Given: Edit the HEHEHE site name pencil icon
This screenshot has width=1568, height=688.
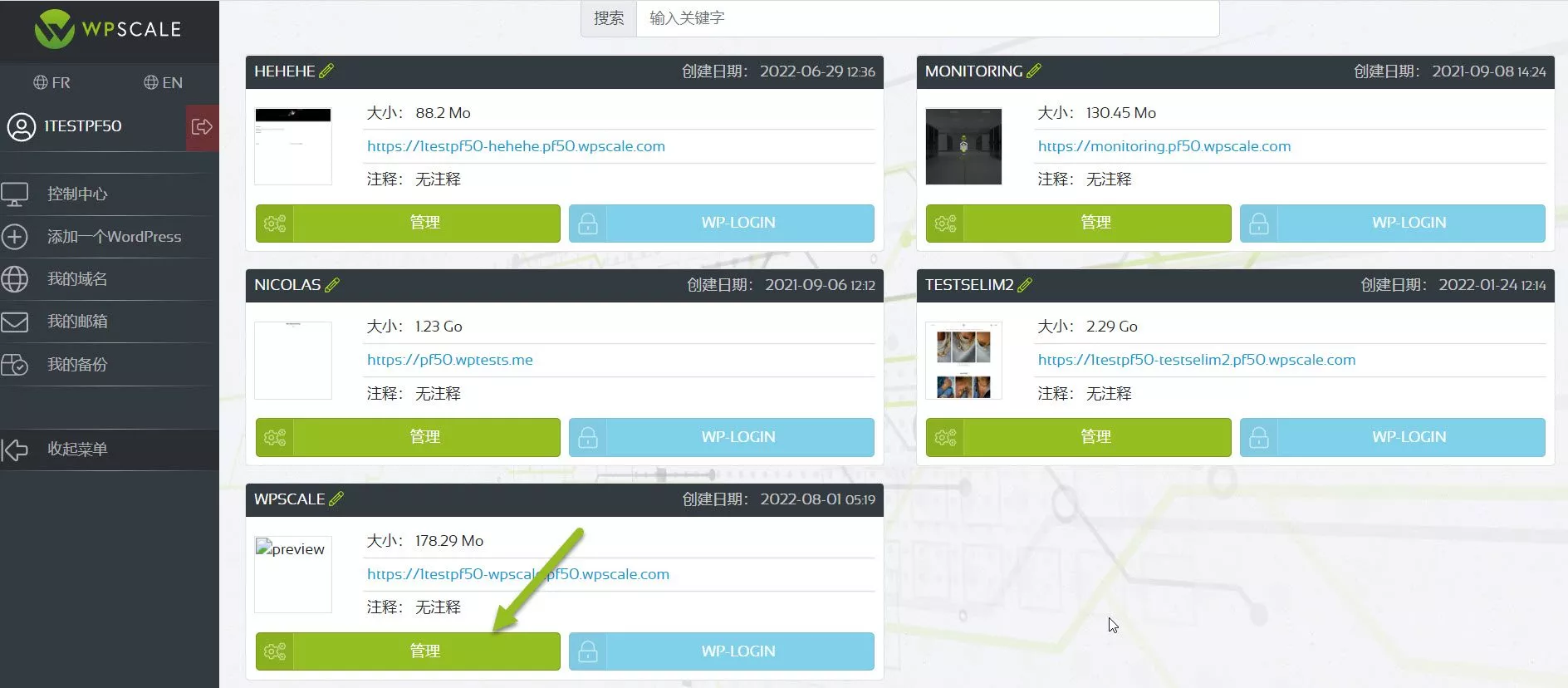Looking at the screenshot, I should [326, 71].
